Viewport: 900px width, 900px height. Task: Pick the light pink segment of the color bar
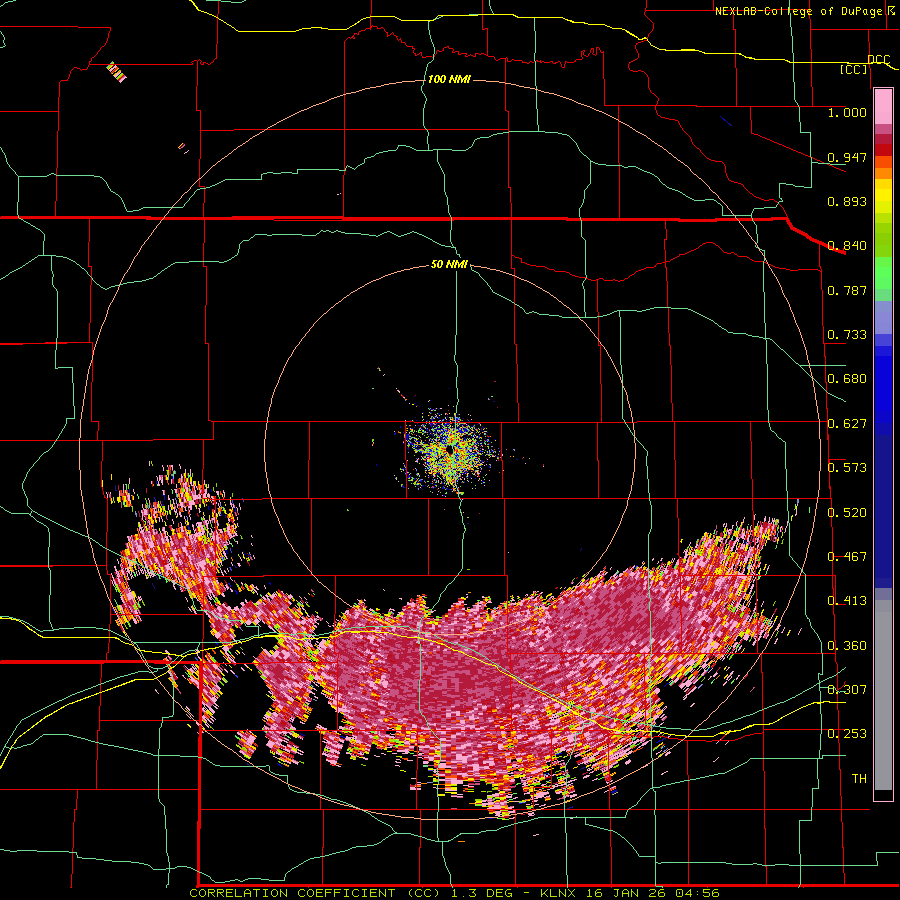[x=883, y=107]
